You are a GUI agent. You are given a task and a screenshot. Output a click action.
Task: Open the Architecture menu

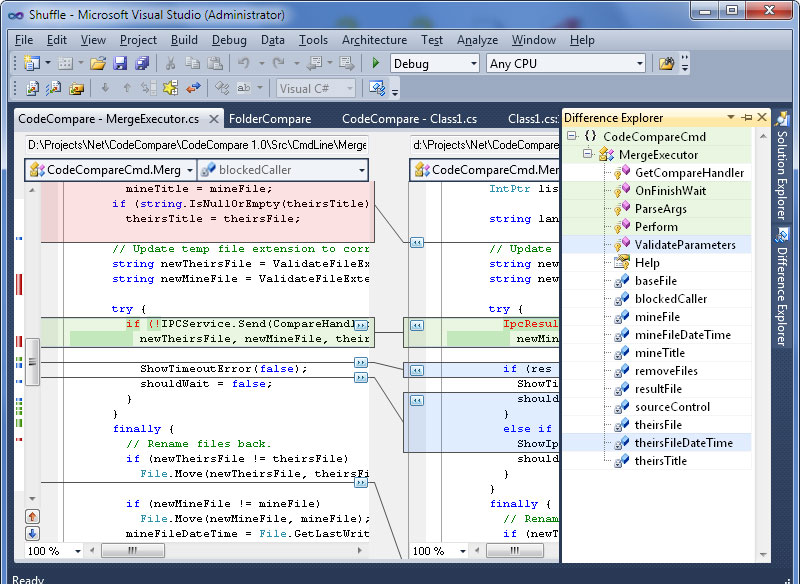pyautogui.click(x=374, y=40)
